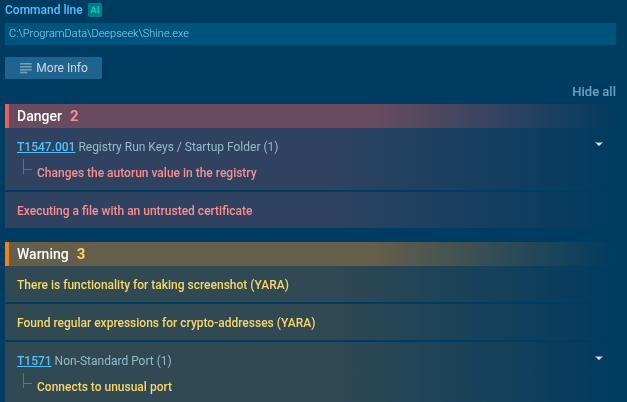
Task: Collapse the Danger section header
Action: pyautogui.click(x=310, y=116)
